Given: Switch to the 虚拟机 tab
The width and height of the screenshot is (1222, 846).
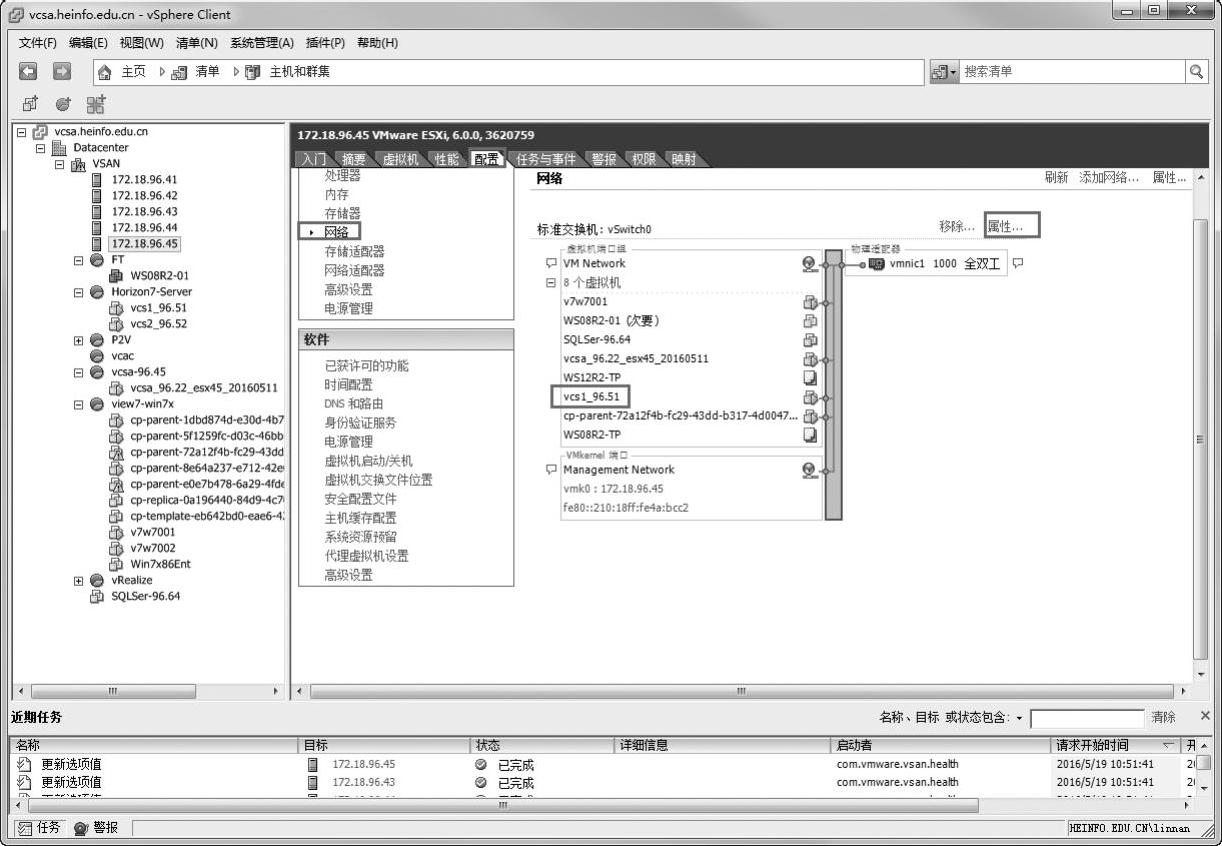Looking at the screenshot, I should (400, 159).
